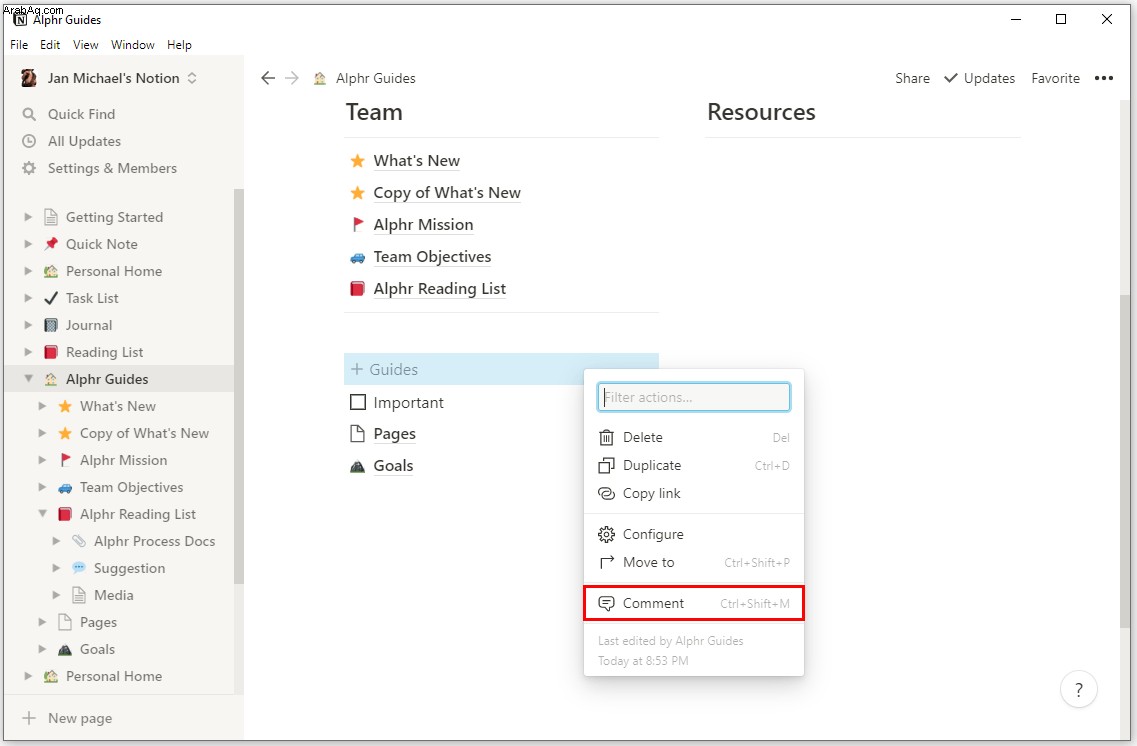The width and height of the screenshot is (1137, 746).
Task: Click the Configure gear icon in menu
Action: click(x=606, y=535)
